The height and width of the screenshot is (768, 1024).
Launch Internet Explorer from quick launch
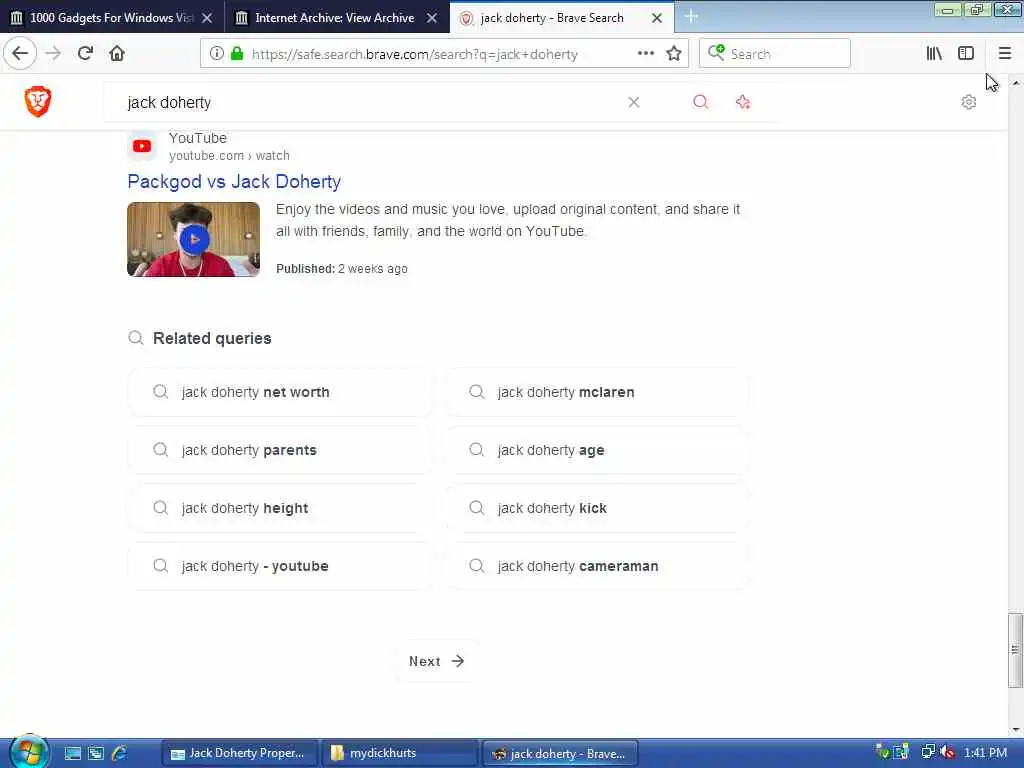[120, 753]
